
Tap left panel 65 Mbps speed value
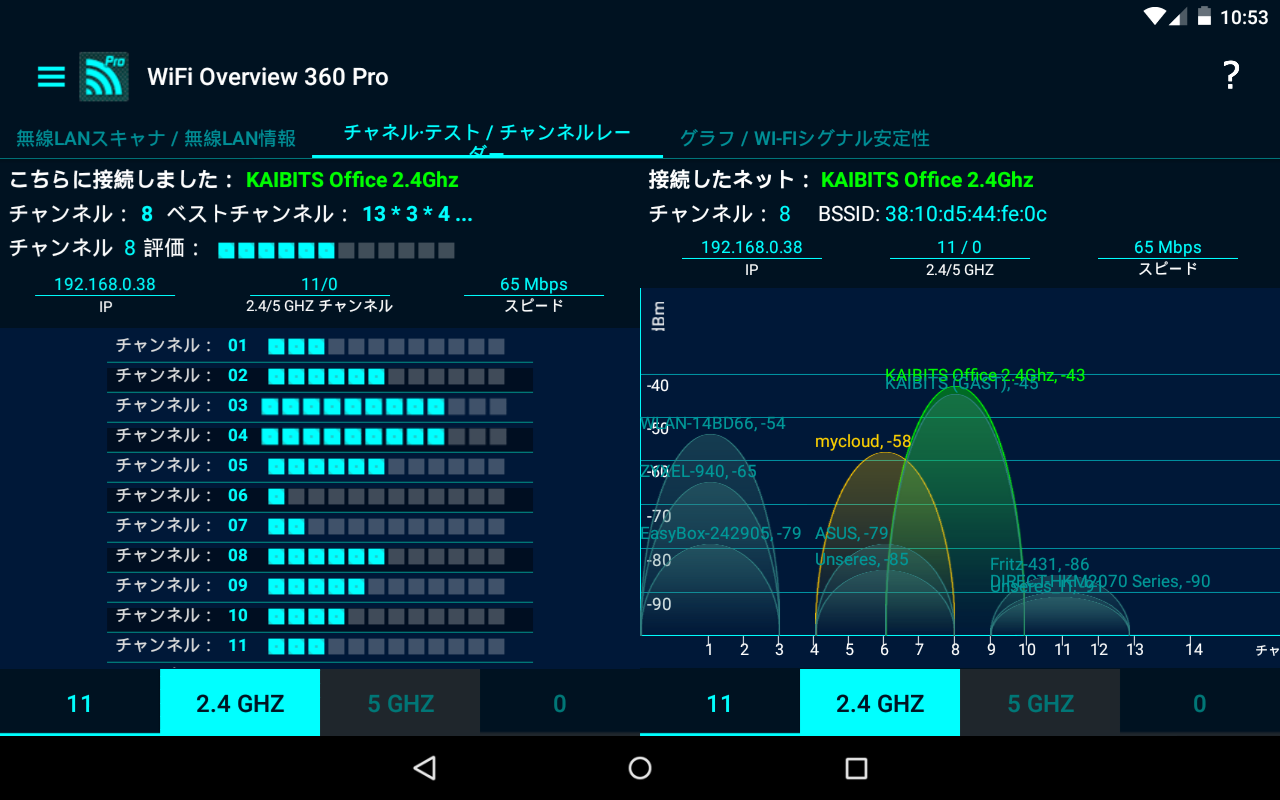[534, 284]
